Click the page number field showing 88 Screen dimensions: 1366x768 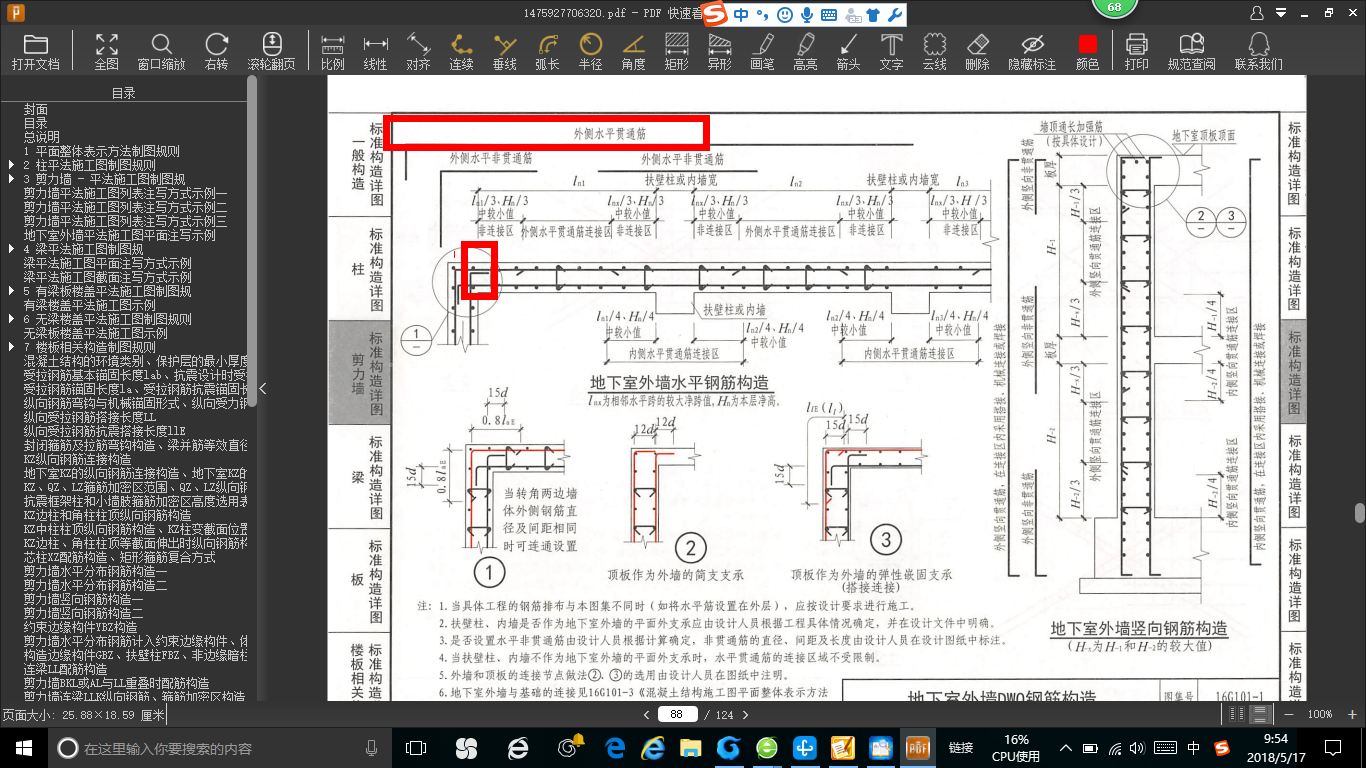click(x=678, y=714)
